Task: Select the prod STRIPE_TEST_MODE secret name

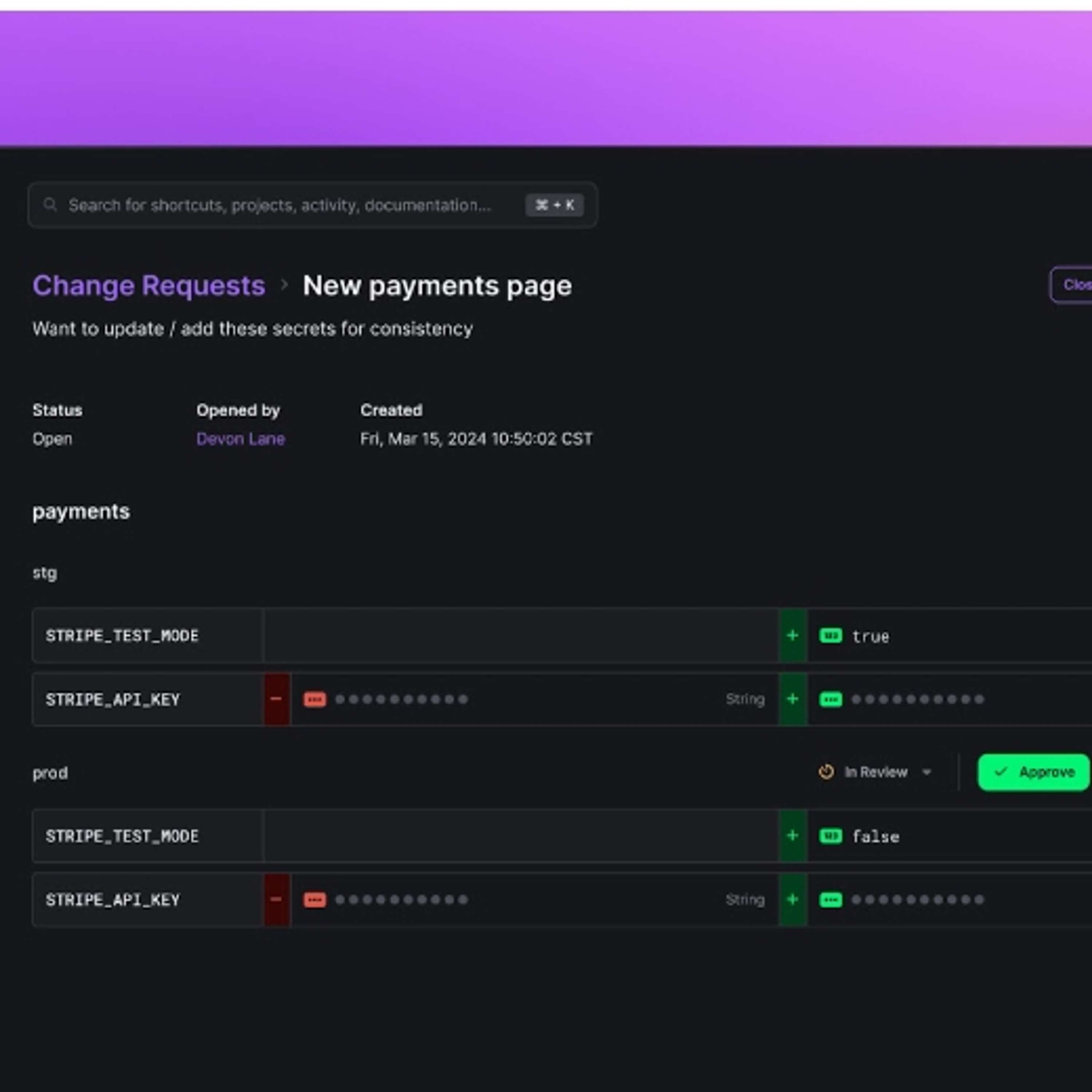Action: [x=122, y=836]
